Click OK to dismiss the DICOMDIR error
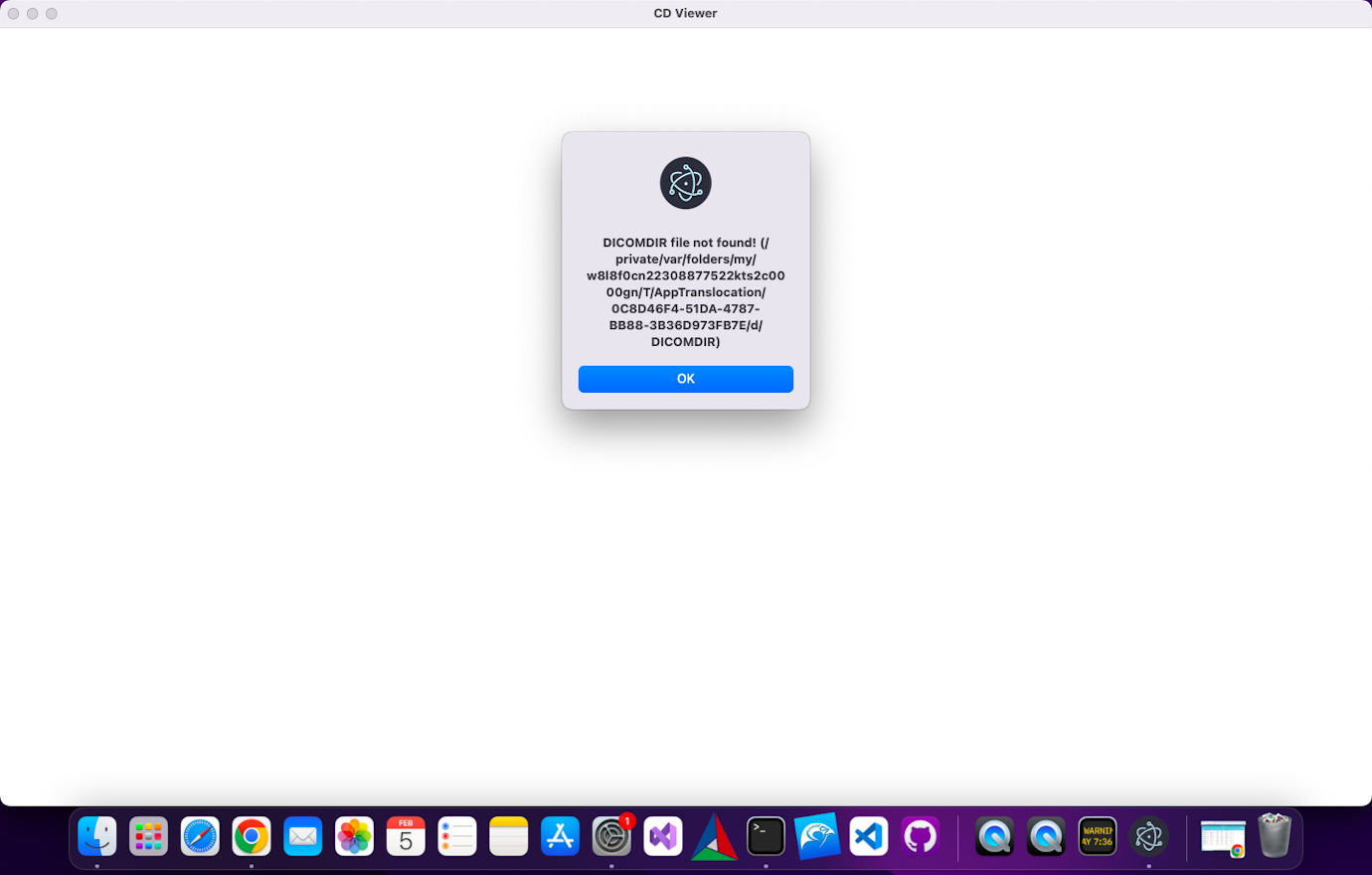Viewport: 1372px width, 875px height. 685,379
